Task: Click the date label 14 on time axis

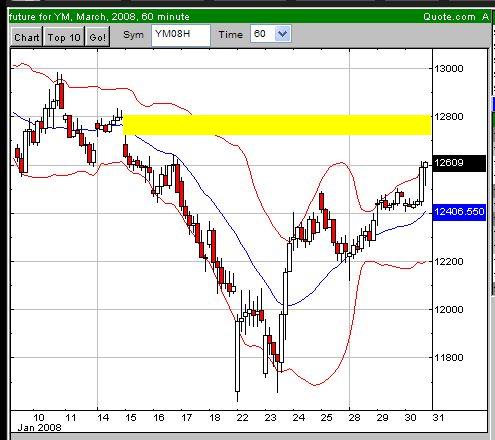Action: [103, 417]
